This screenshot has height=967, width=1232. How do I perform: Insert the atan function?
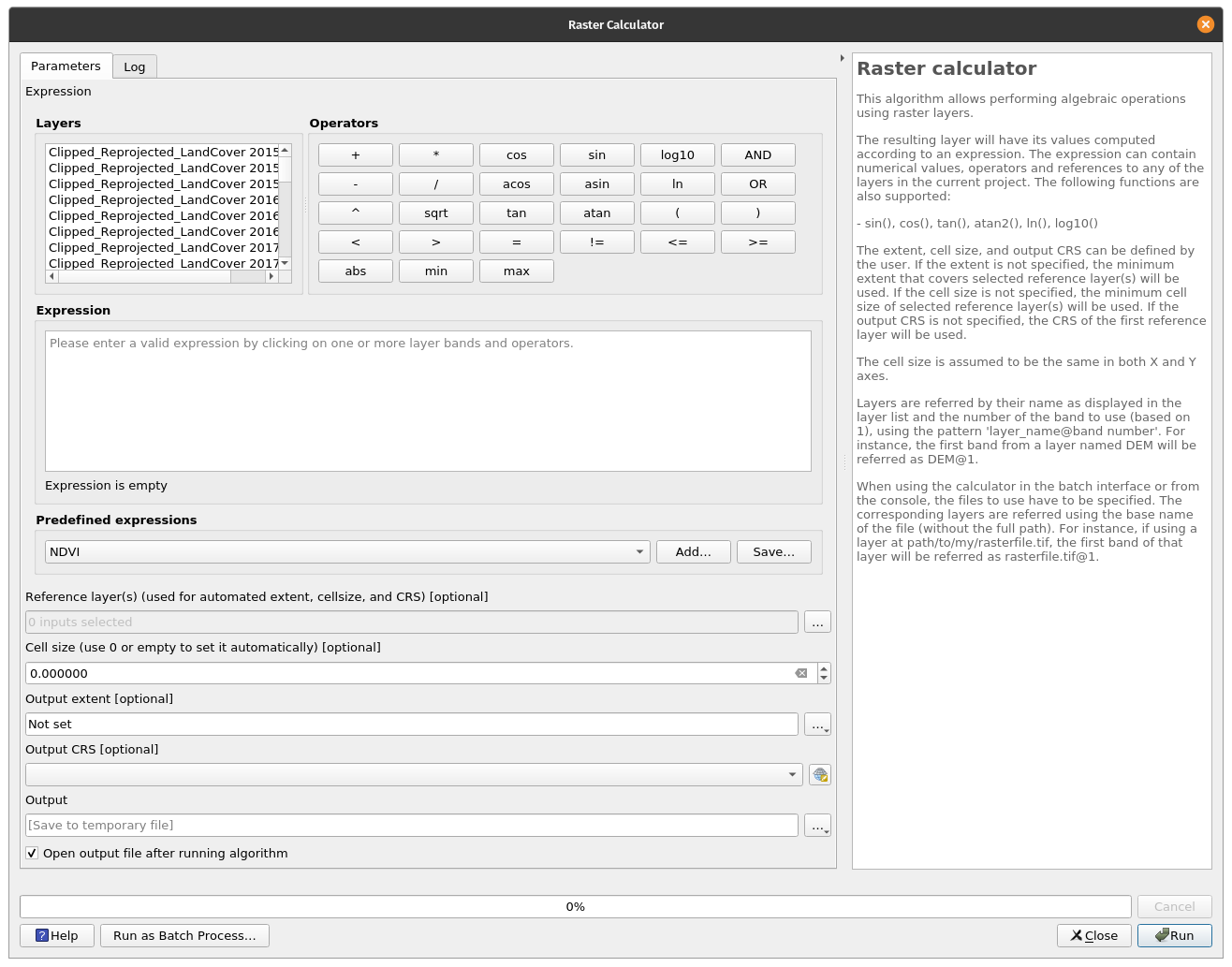point(597,213)
